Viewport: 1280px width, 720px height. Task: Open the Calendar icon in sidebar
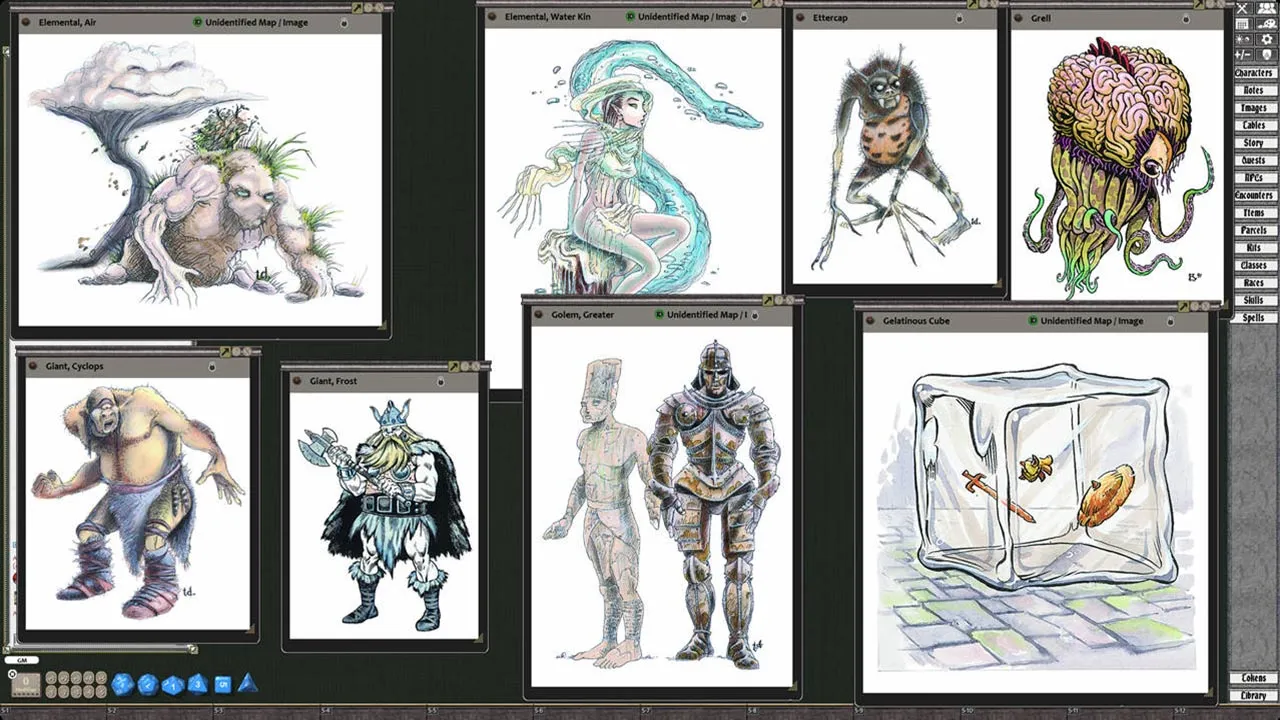point(1242,24)
